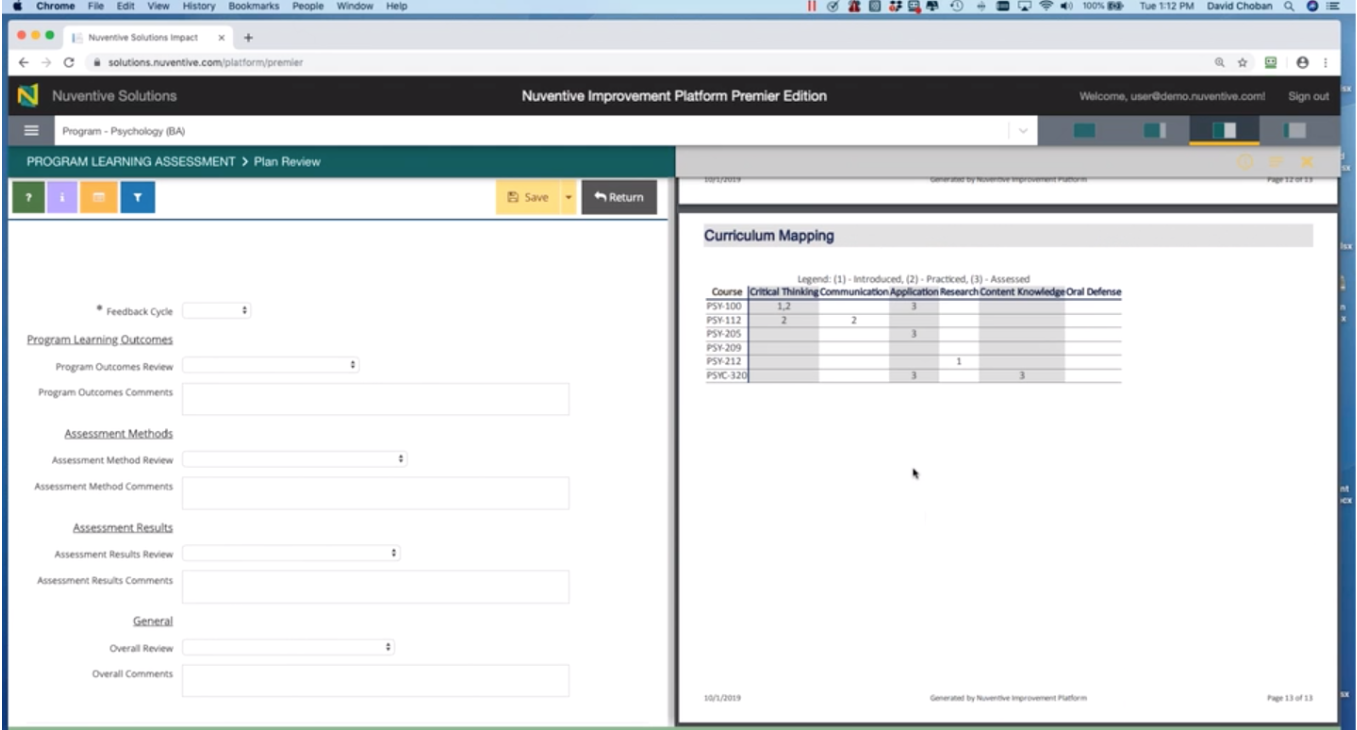This screenshot has height=730, width=1357.
Task: Reload the page in Chrome
Action: 69,62
